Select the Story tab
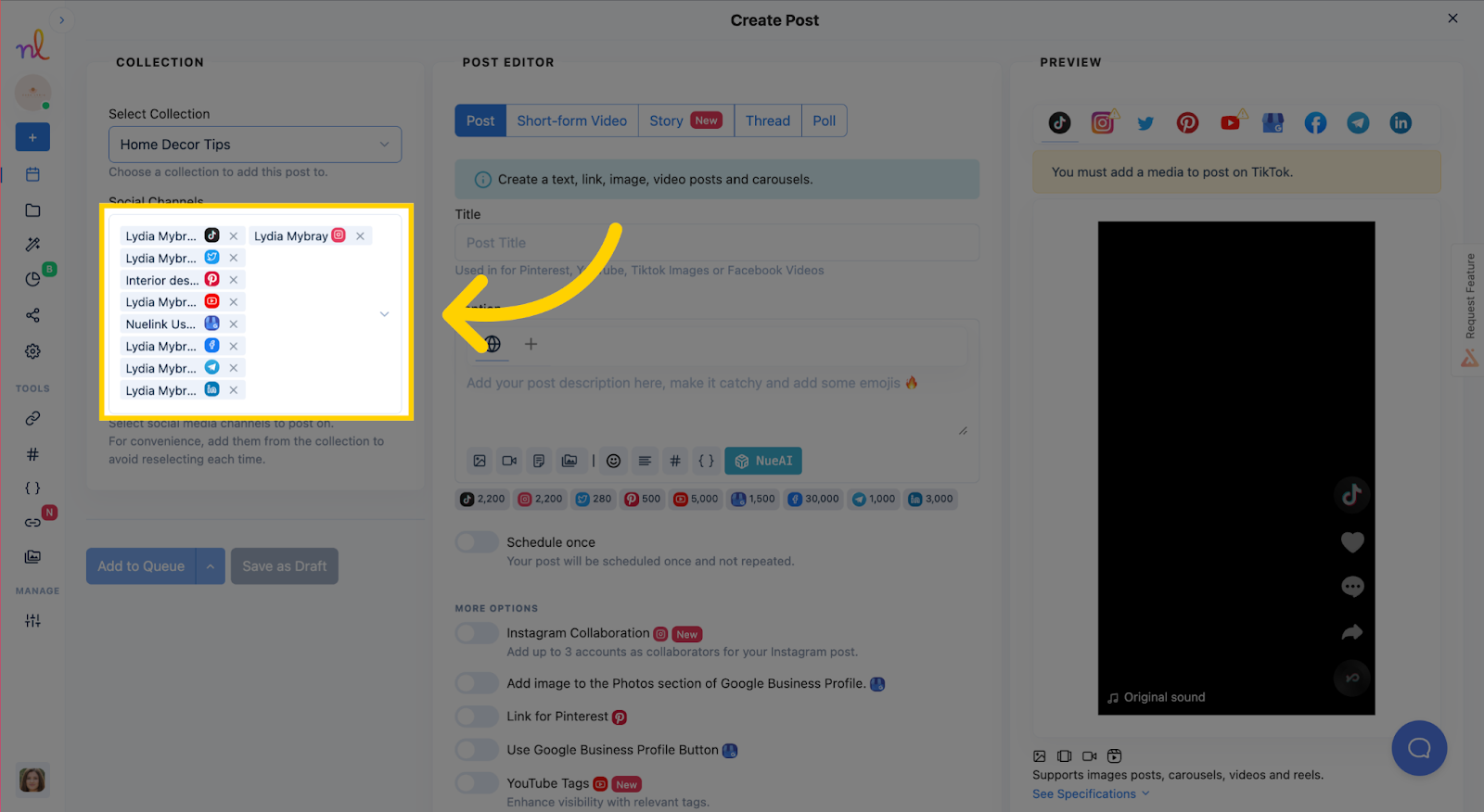 click(x=686, y=121)
